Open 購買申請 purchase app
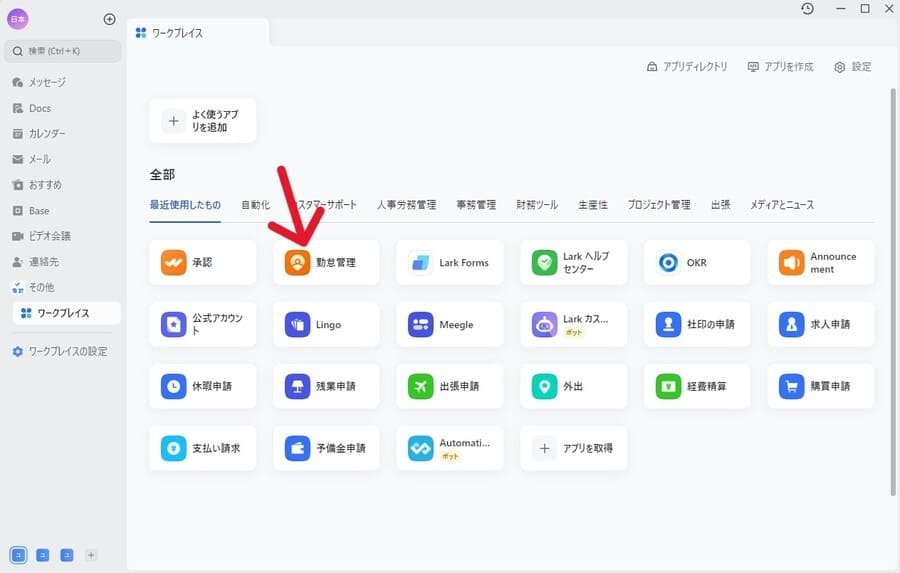Image resolution: width=900 pixels, height=573 pixels. point(821,386)
